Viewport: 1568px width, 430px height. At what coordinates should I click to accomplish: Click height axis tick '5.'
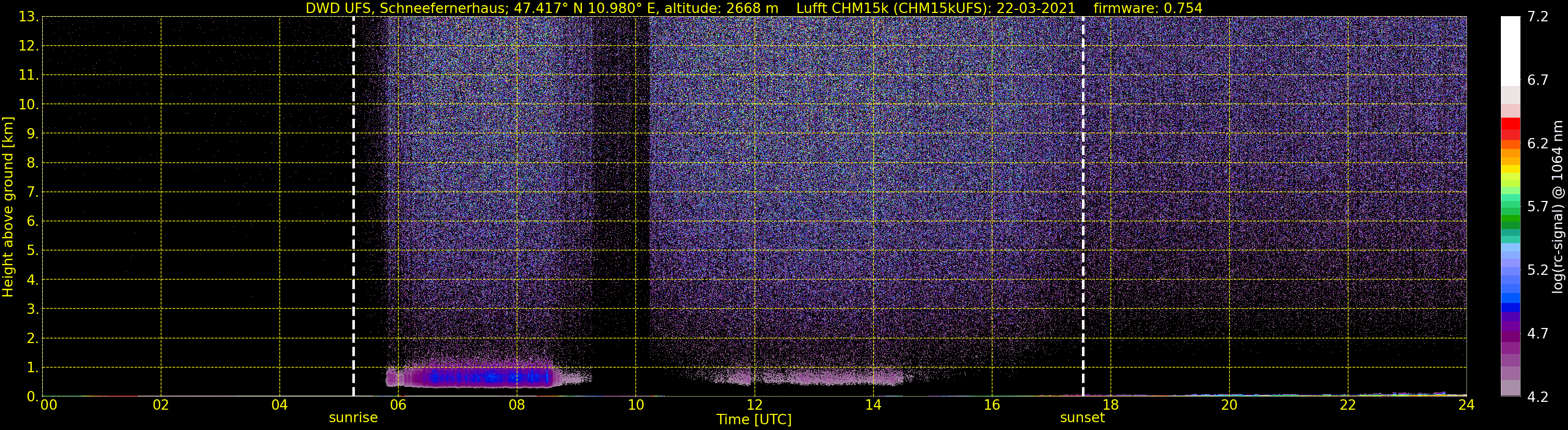click(32, 251)
